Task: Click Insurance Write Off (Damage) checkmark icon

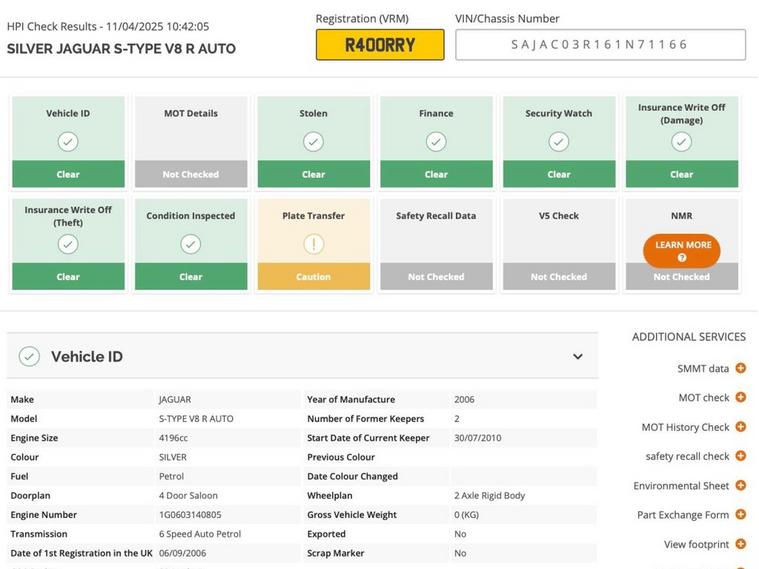Action: [x=682, y=142]
